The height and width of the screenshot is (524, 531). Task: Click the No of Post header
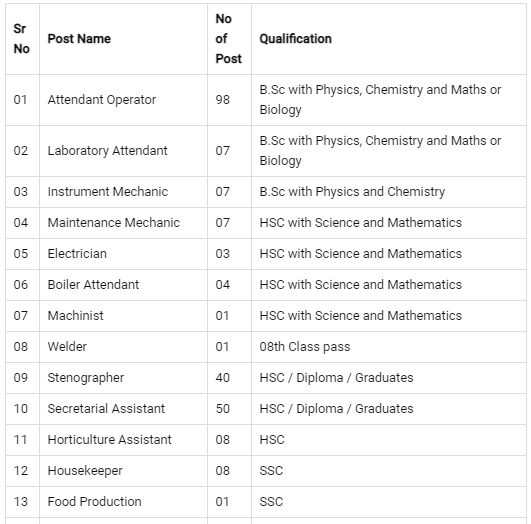[x=228, y=39]
